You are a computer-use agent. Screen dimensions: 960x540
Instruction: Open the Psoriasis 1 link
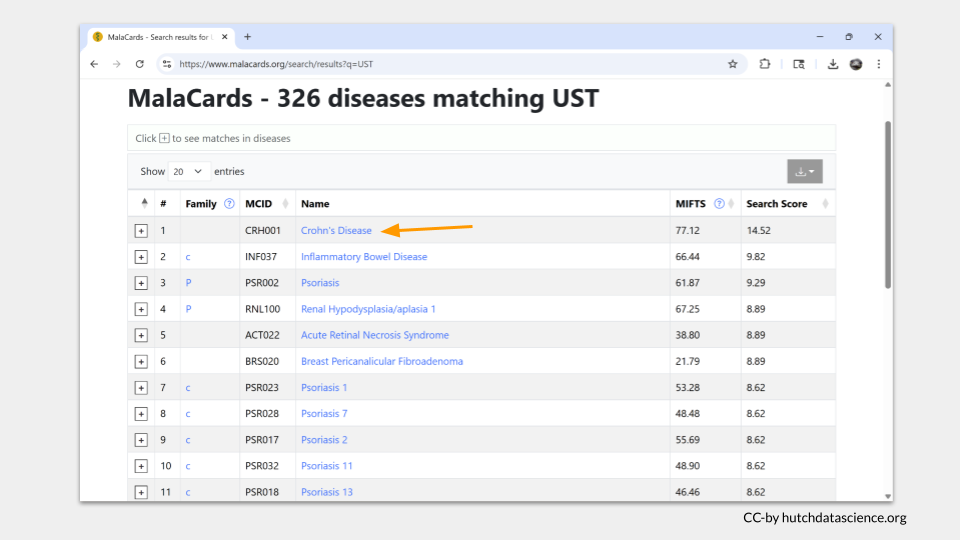[x=324, y=388]
